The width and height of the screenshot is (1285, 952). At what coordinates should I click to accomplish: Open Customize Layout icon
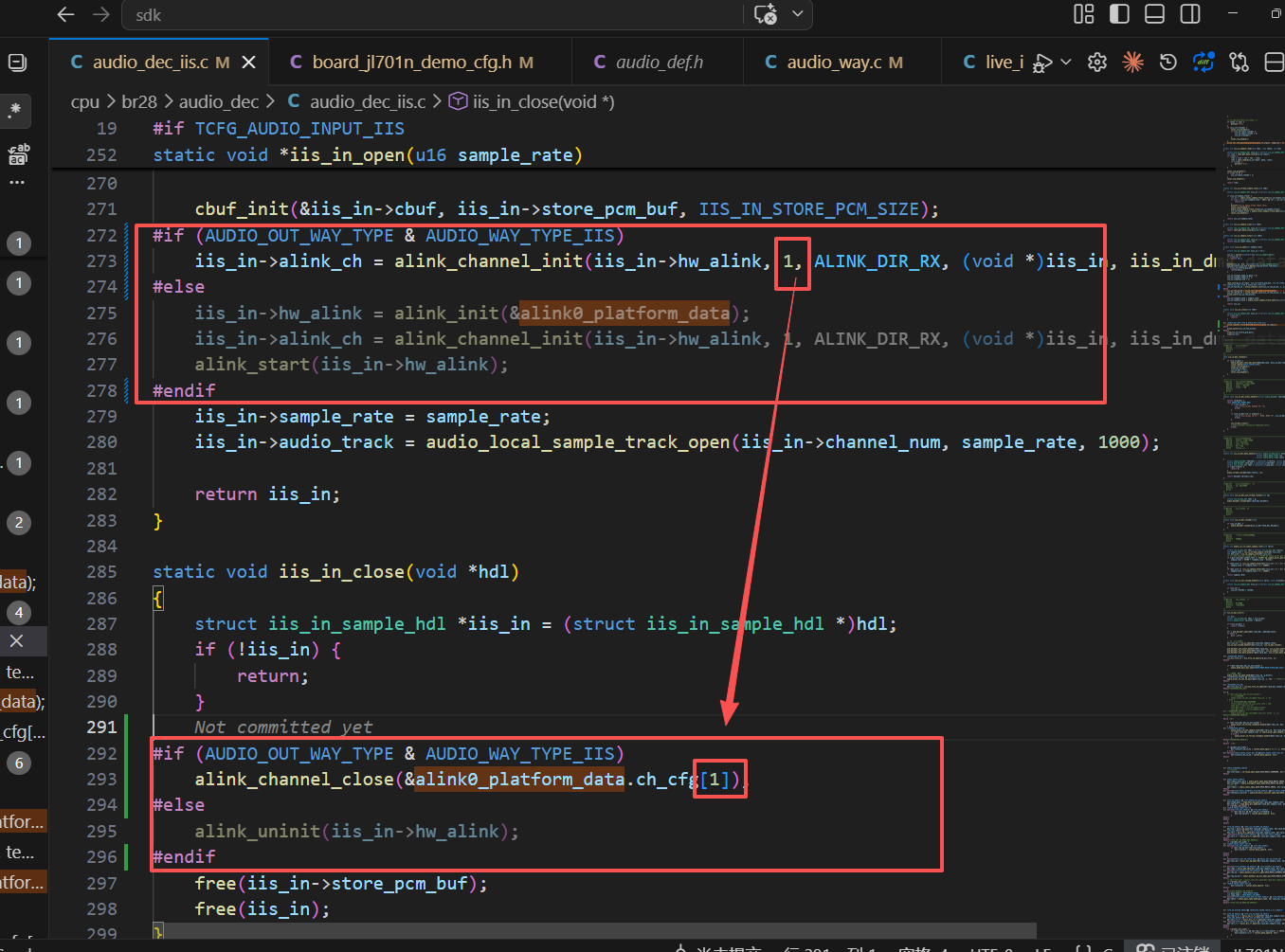coord(1084,14)
